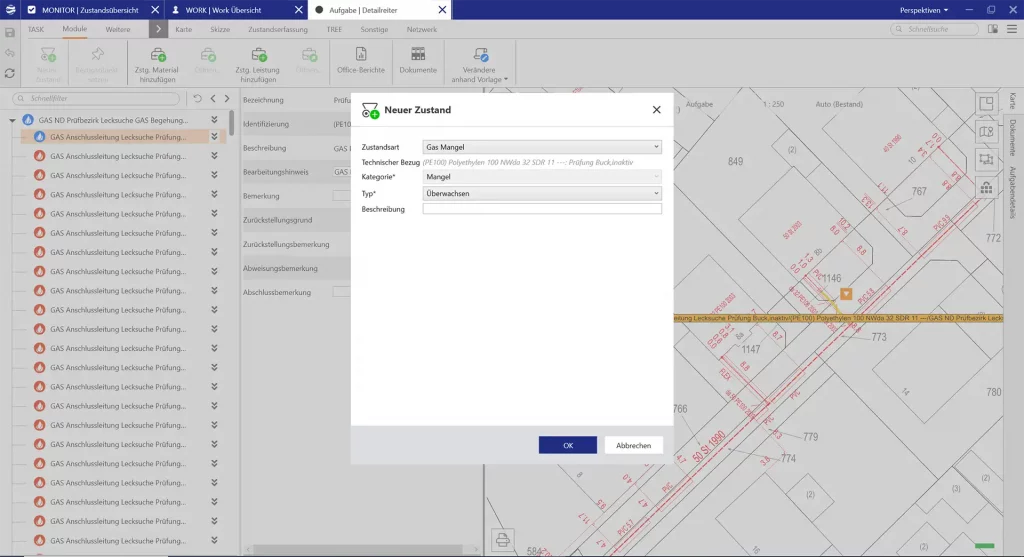Click the orange marker symbol on the map

pyautogui.click(x=846, y=293)
